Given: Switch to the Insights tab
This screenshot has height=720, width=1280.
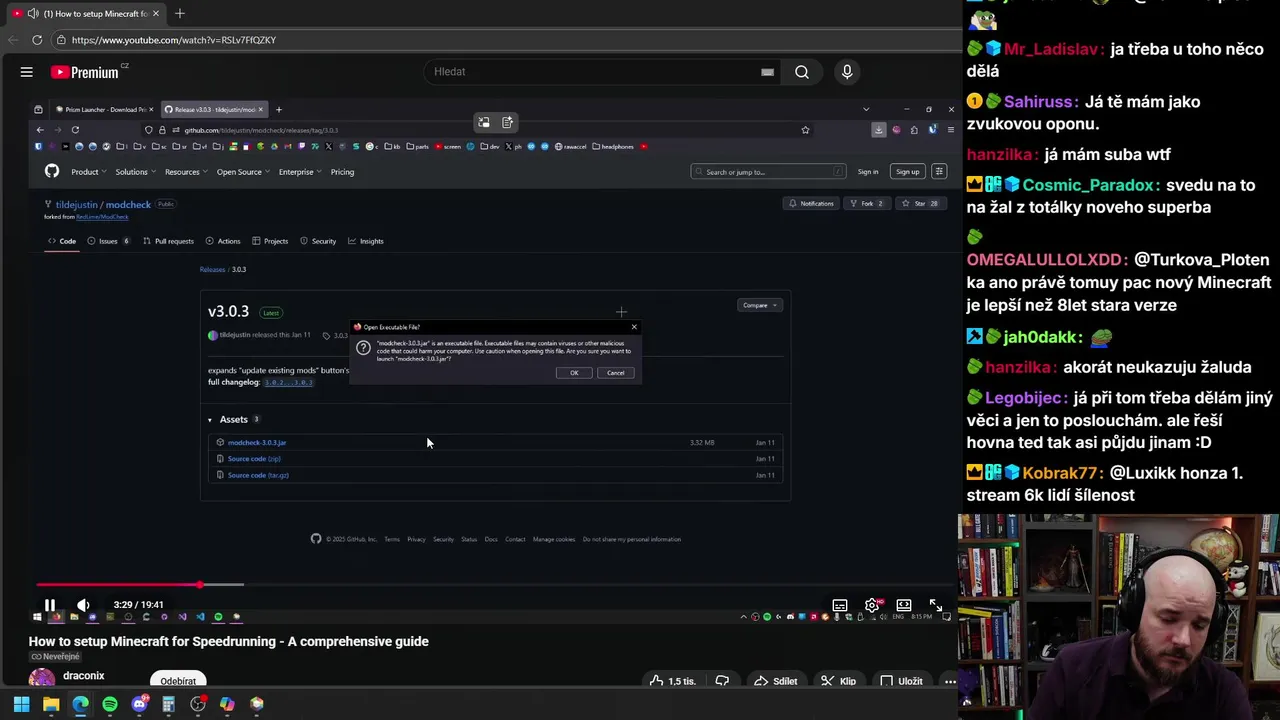Looking at the screenshot, I should click(365, 241).
